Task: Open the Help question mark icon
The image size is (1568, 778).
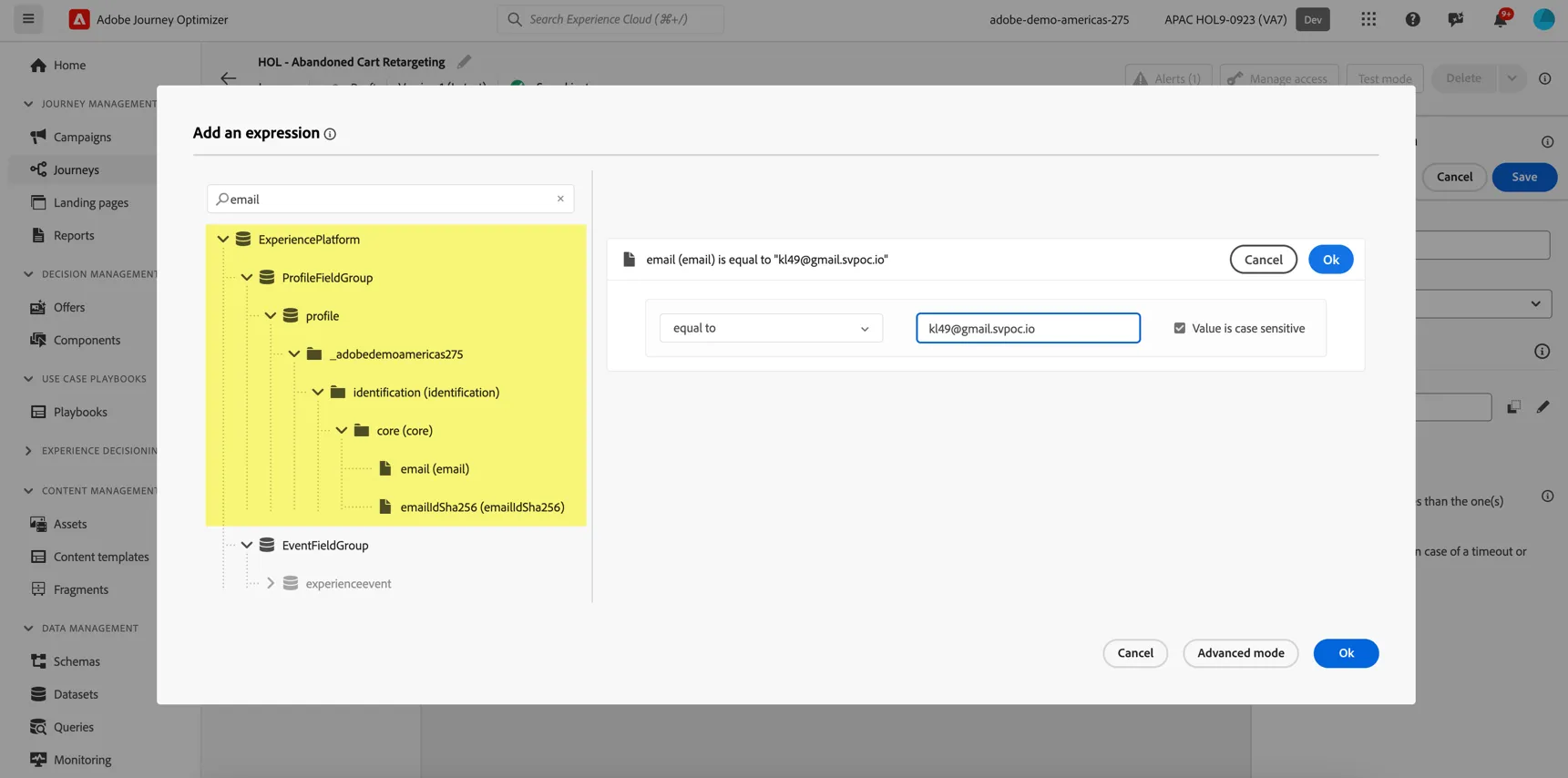Action: pos(1412,19)
